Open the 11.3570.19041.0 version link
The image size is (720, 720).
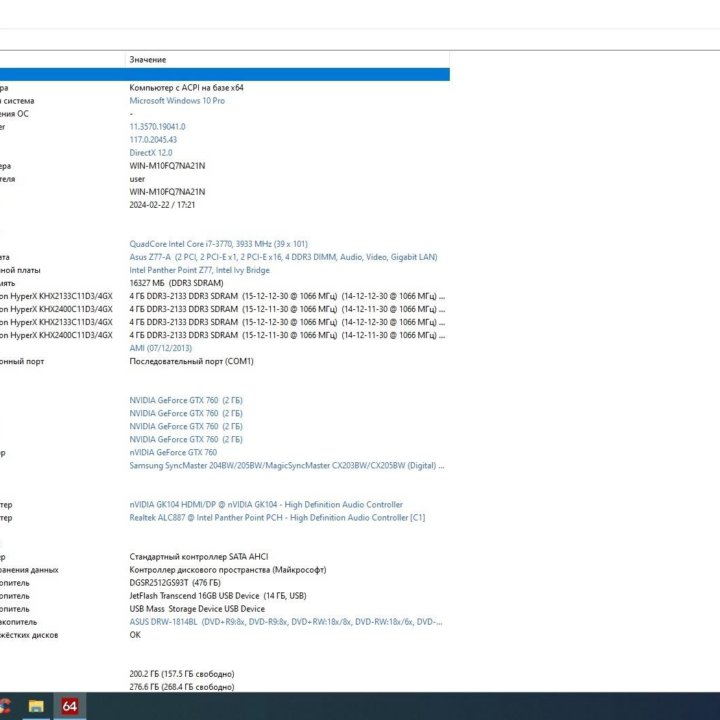pyautogui.click(x=157, y=127)
